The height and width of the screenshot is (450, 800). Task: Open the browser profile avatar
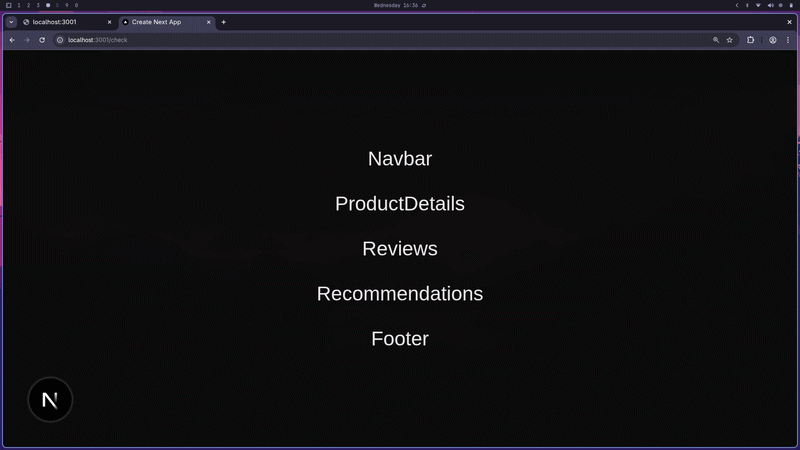tap(773, 40)
